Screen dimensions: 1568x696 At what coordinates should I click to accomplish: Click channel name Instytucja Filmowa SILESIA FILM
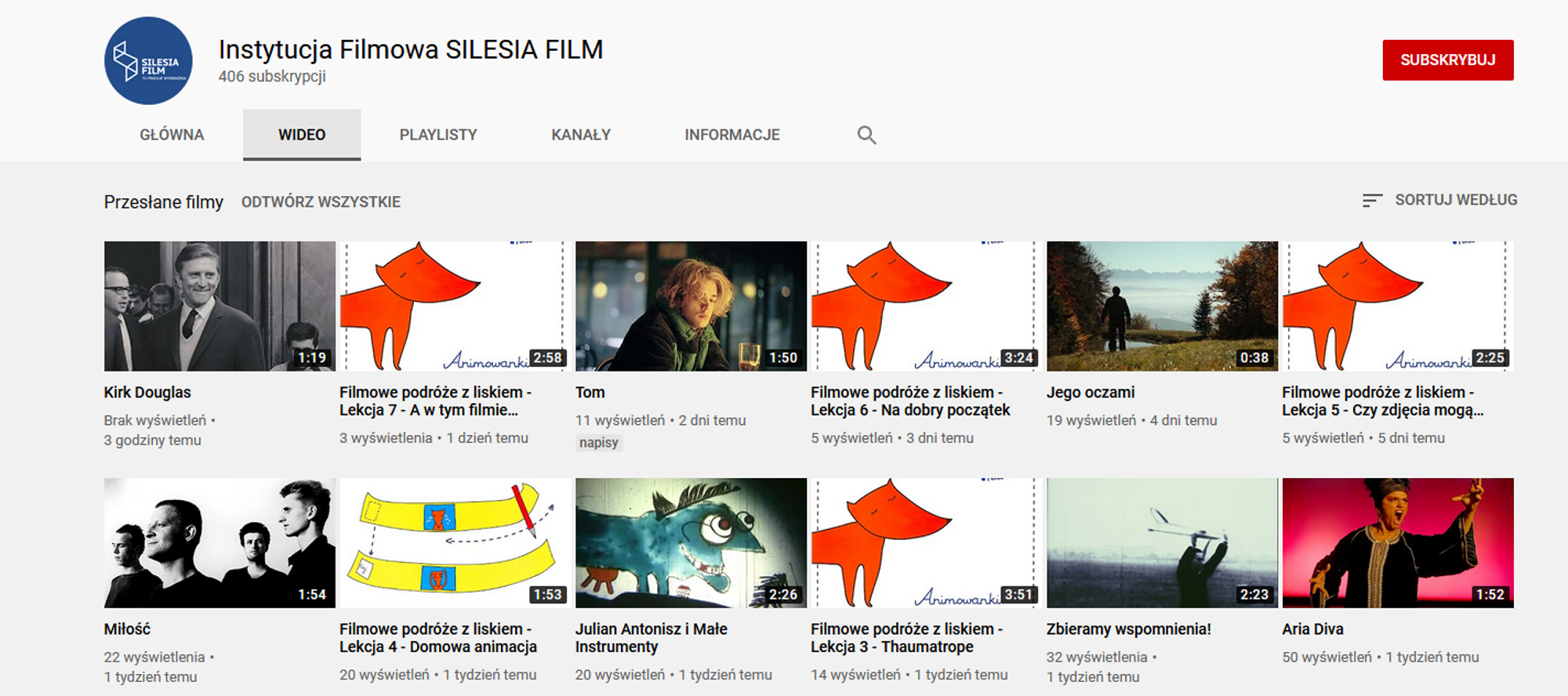(x=411, y=49)
